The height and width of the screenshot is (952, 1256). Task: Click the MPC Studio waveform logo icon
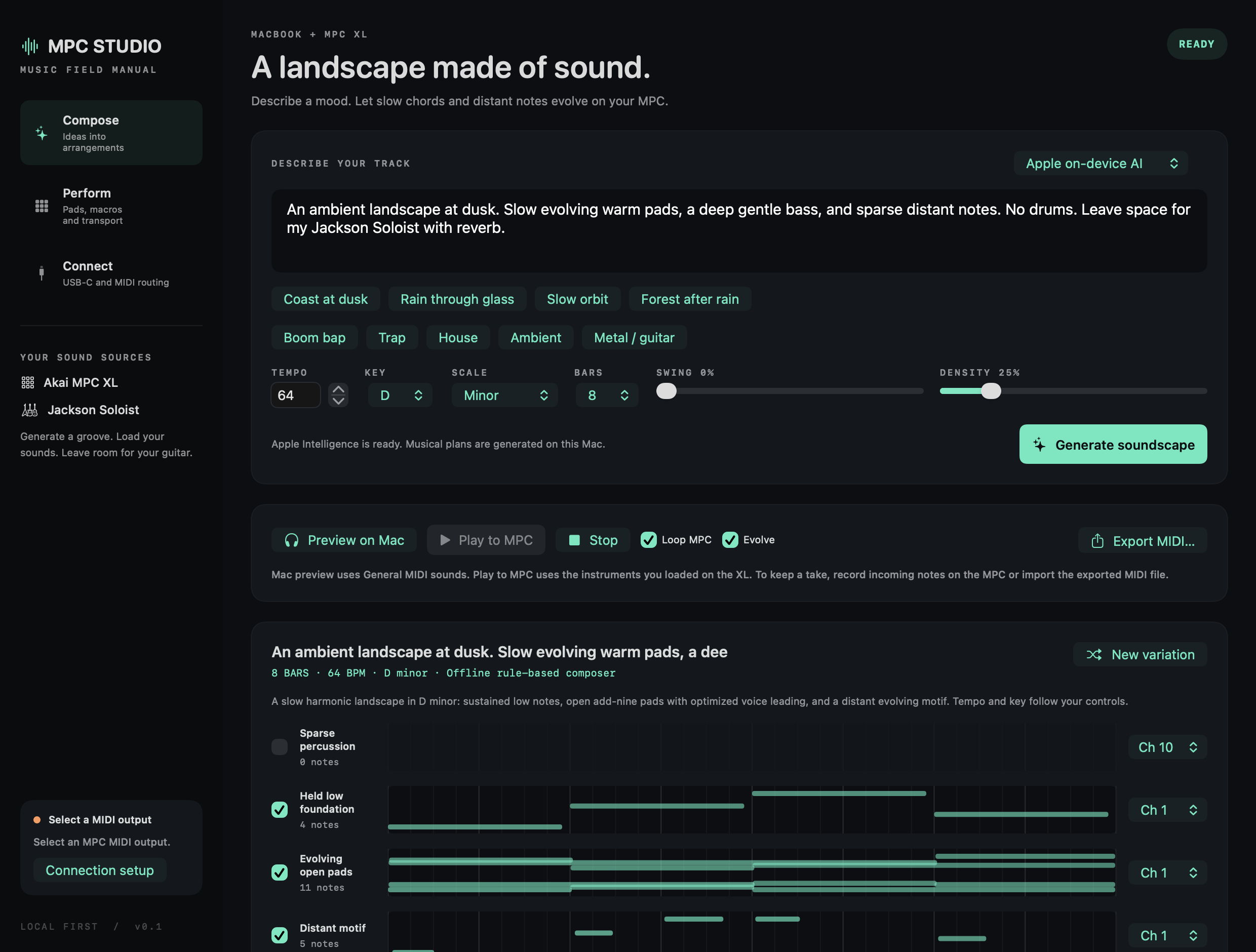point(30,46)
